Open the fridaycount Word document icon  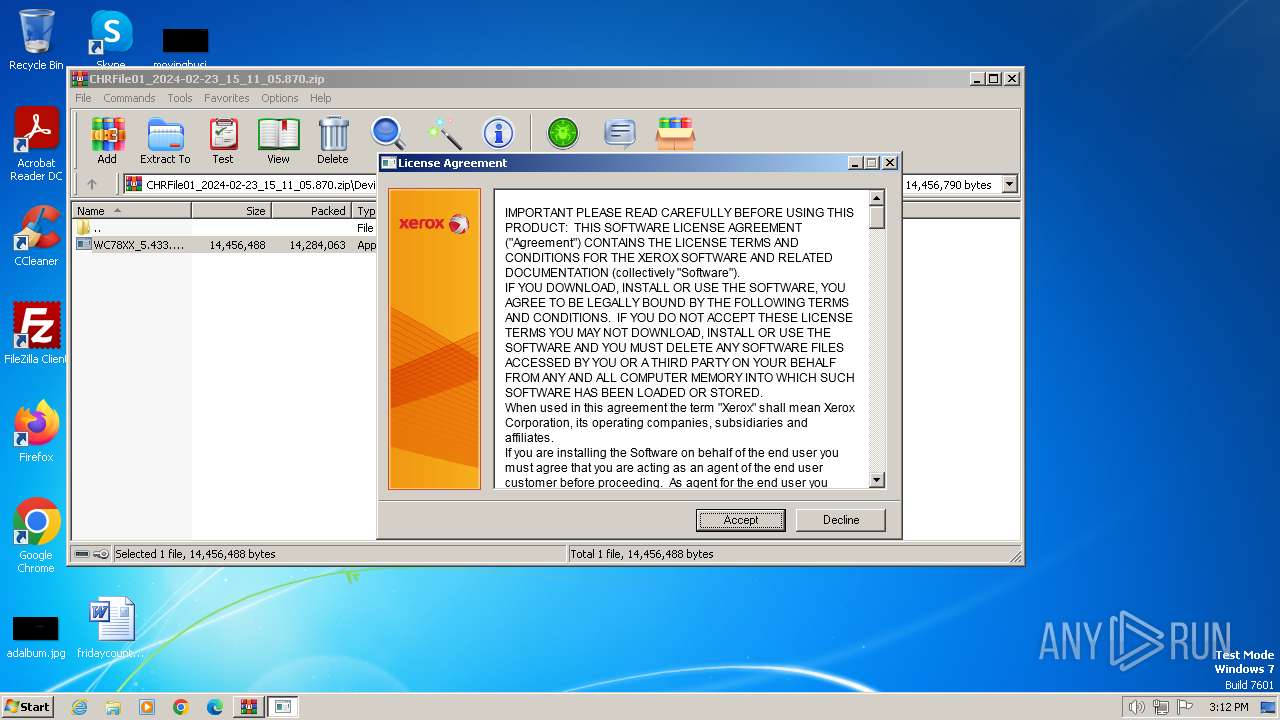110,628
